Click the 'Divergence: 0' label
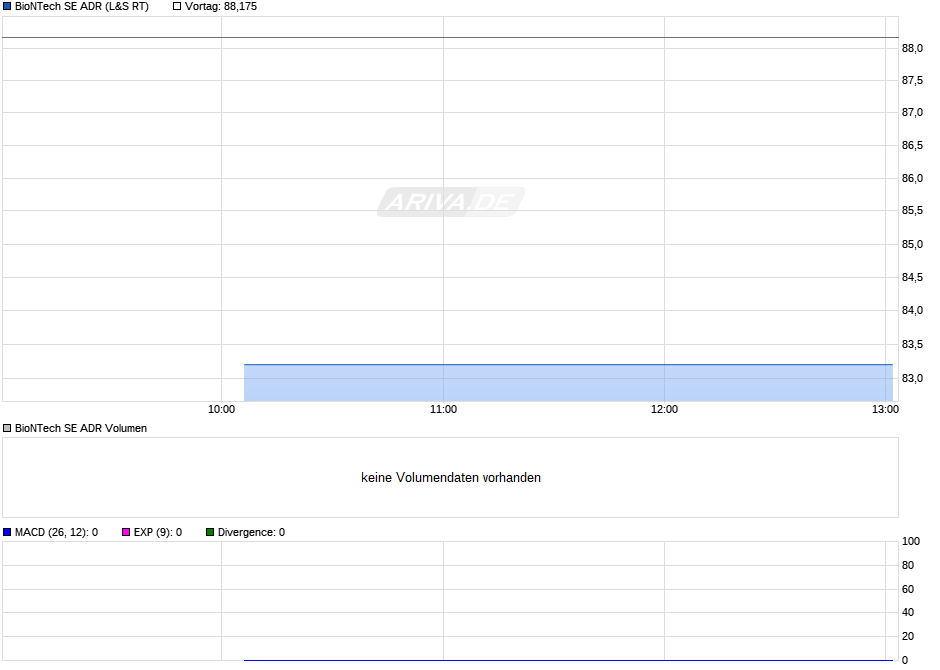940x670 pixels. pos(251,532)
